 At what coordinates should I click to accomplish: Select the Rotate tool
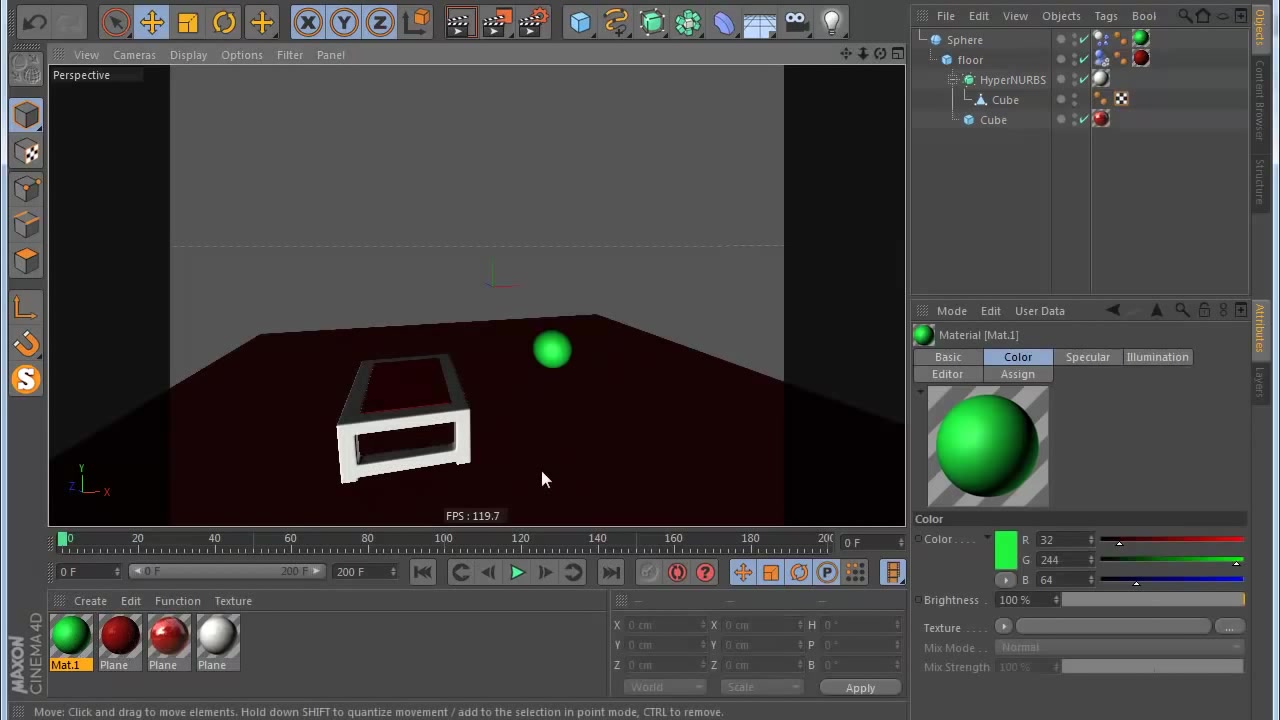point(223,22)
